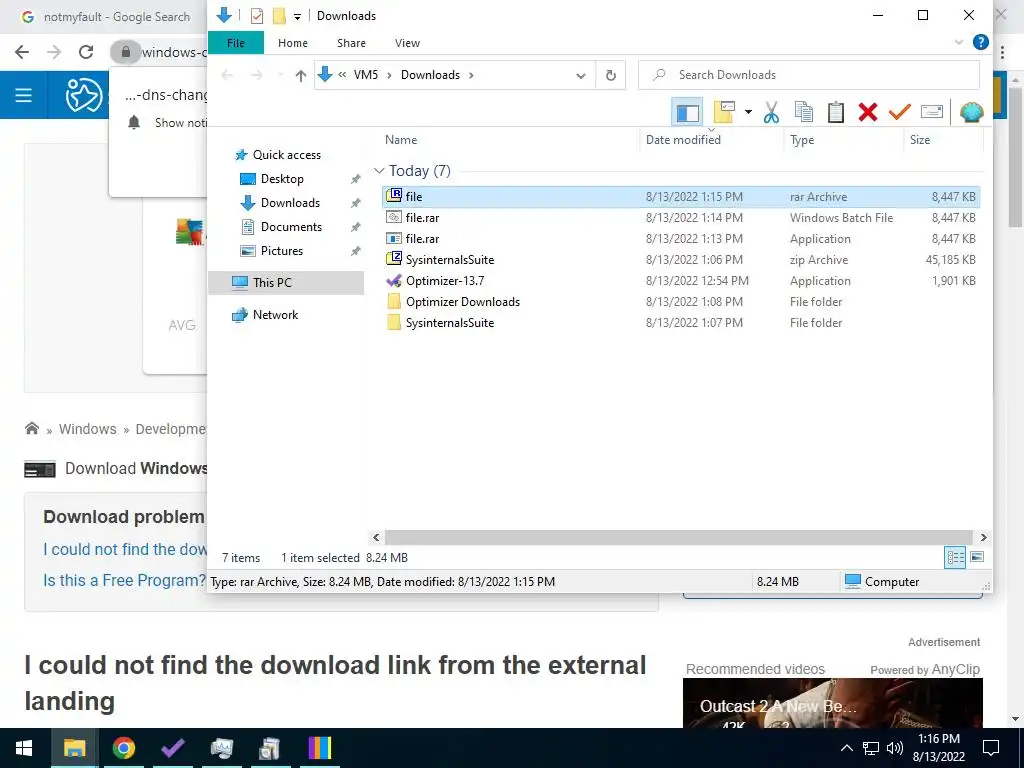Click the refresh button beside address bar
The height and width of the screenshot is (768, 1024).
[611, 76]
